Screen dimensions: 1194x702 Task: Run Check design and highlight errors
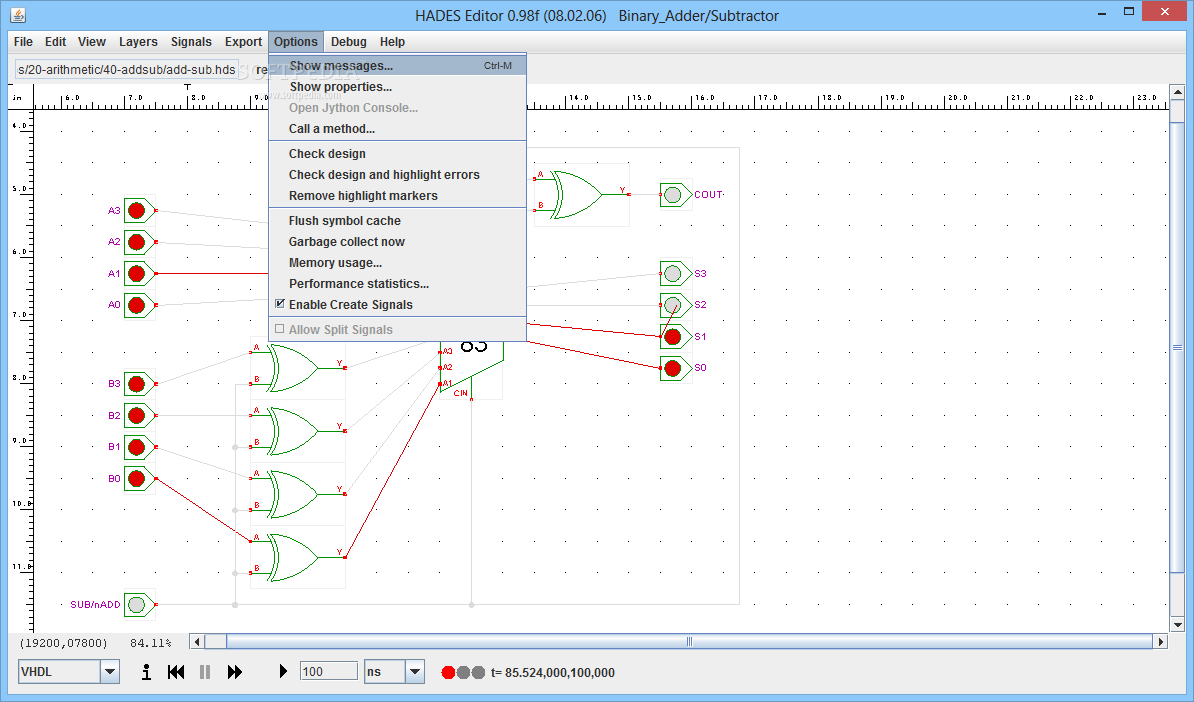click(x=397, y=174)
